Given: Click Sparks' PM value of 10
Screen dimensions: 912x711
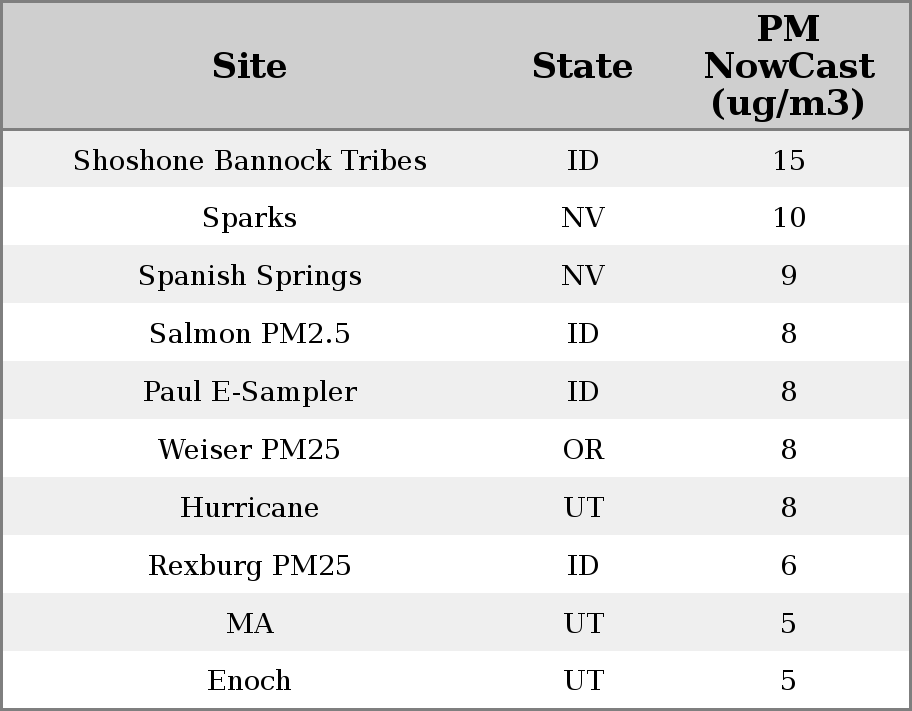Looking at the screenshot, I should point(788,218).
